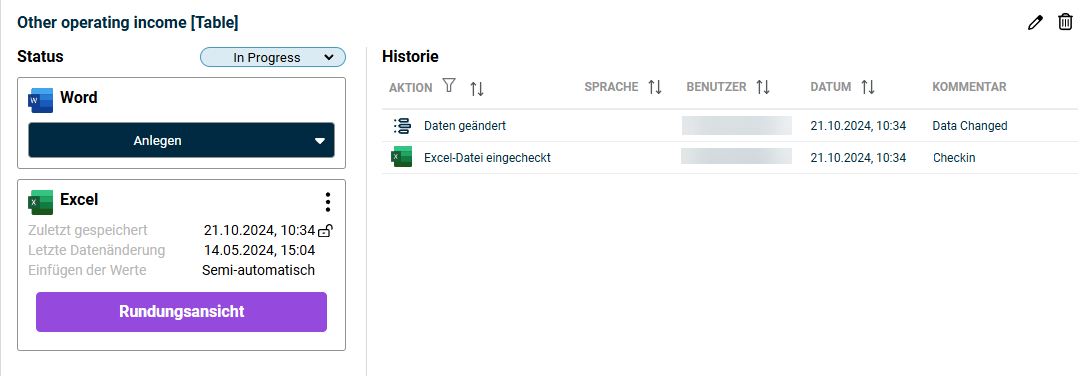Click the Datum column header text

click(831, 87)
